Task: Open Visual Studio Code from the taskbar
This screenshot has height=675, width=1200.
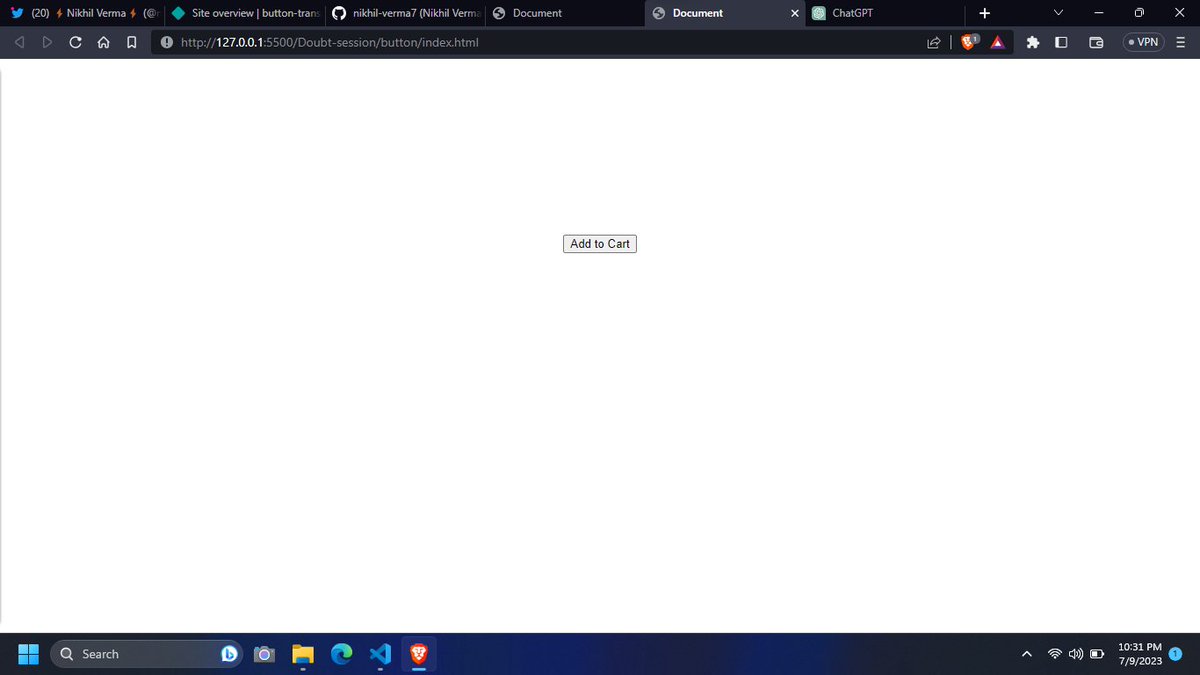Action: (380, 654)
